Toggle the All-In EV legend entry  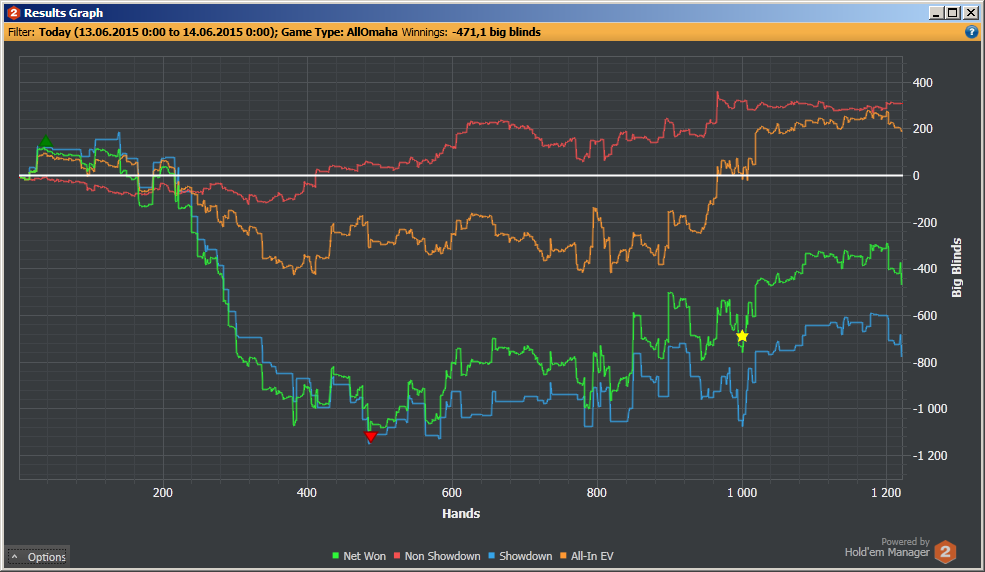[x=587, y=556]
